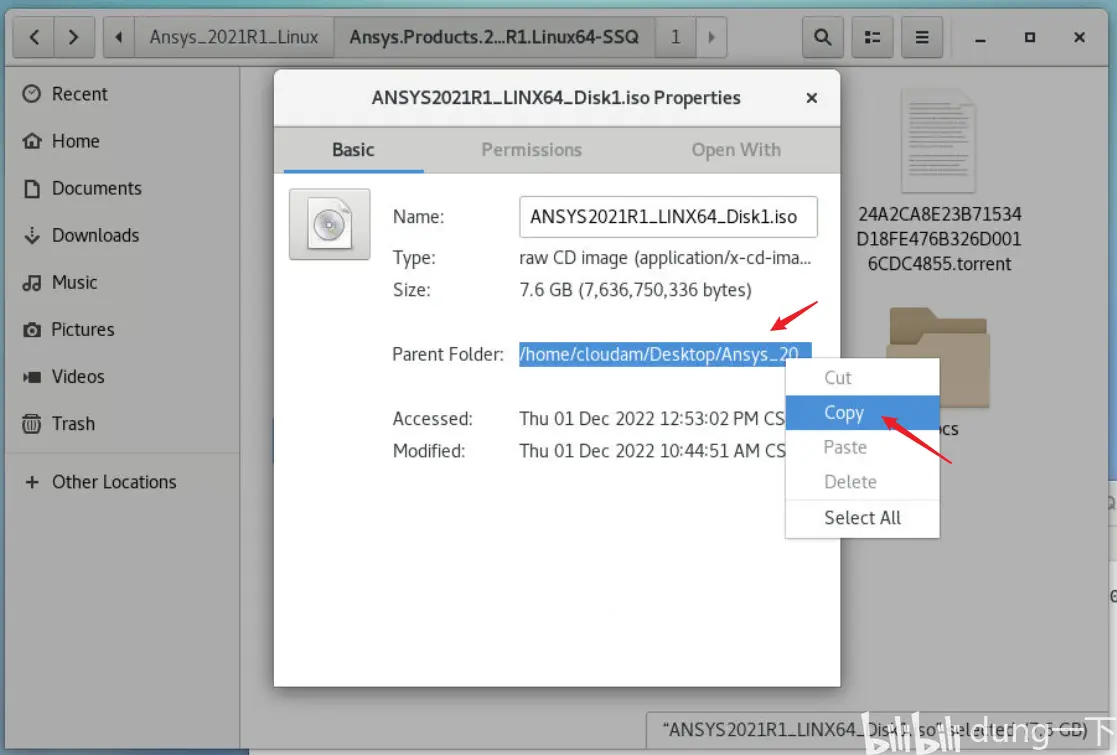Click the Accessed date value
The width and height of the screenshot is (1117, 755).
coord(652,418)
